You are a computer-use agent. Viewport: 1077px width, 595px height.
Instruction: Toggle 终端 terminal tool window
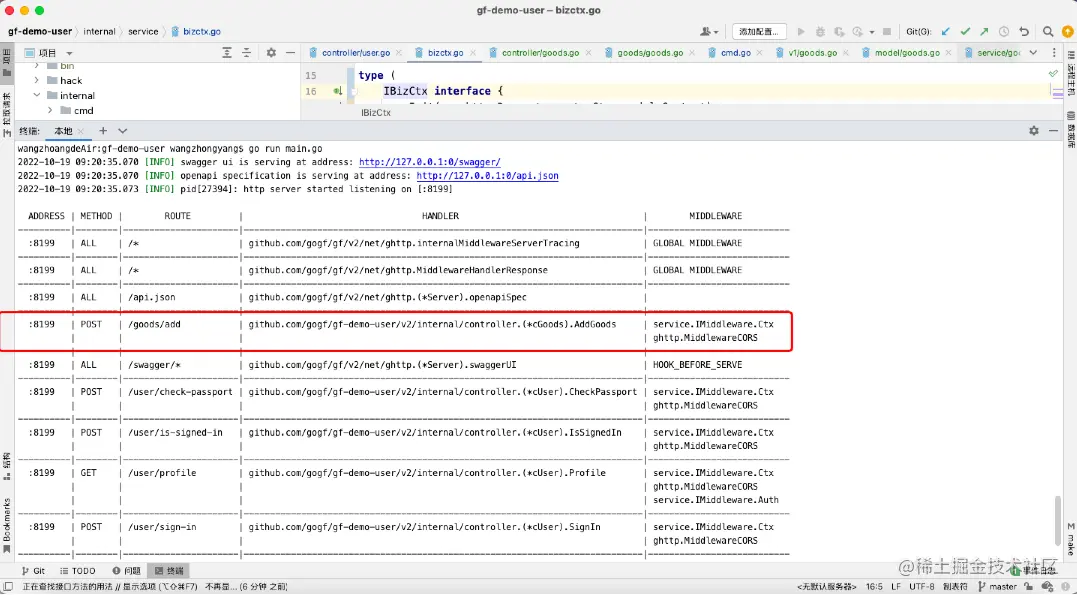(169, 571)
